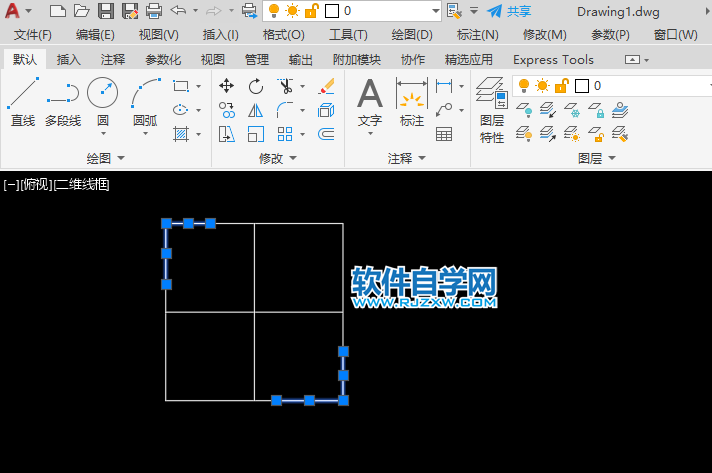
Task: Click the Erase tool icon
Action: click(326, 86)
